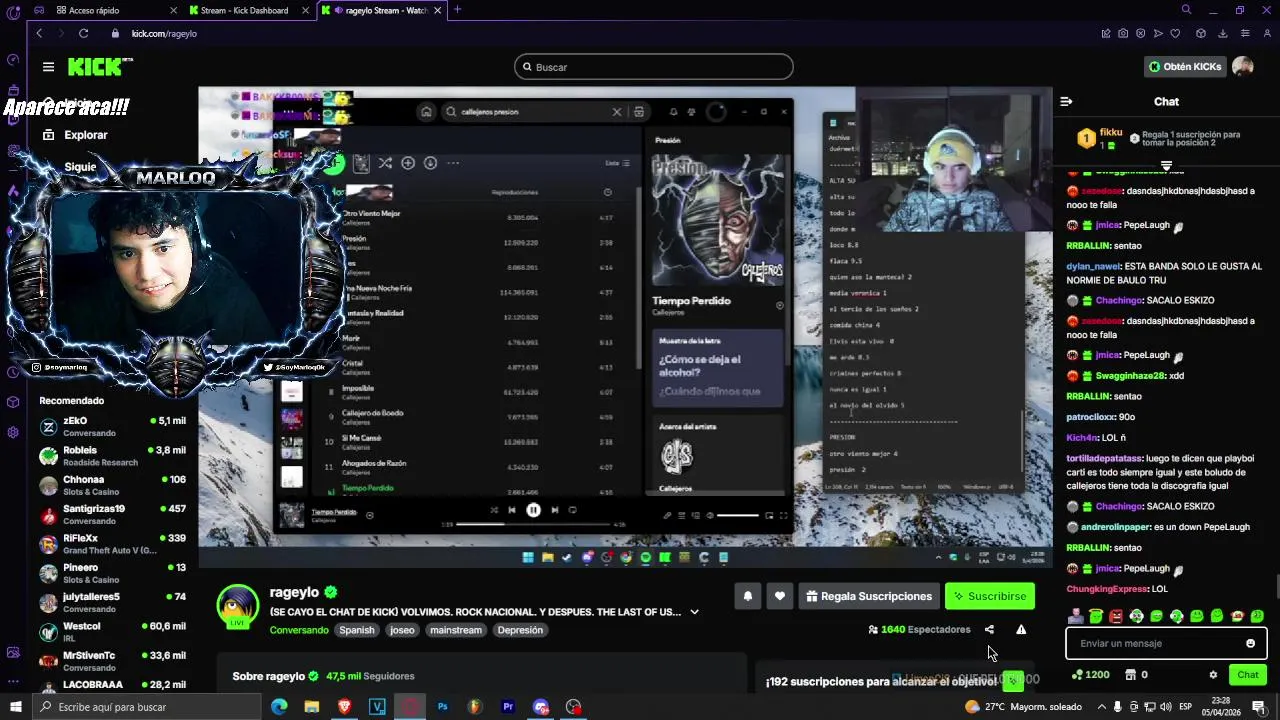Open Obtén KICKs

[1185, 67]
